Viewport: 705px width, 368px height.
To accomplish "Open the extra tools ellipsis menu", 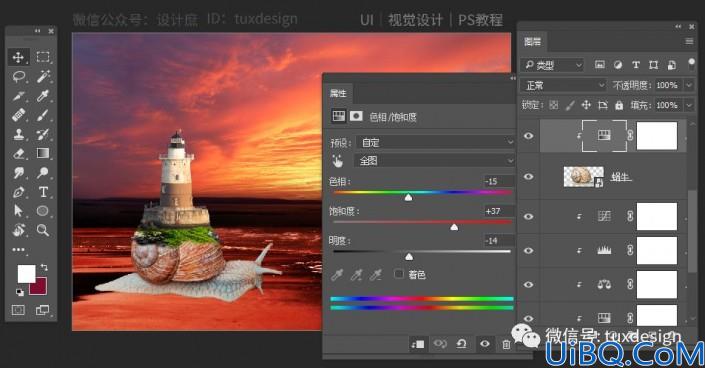I will click(18, 249).
